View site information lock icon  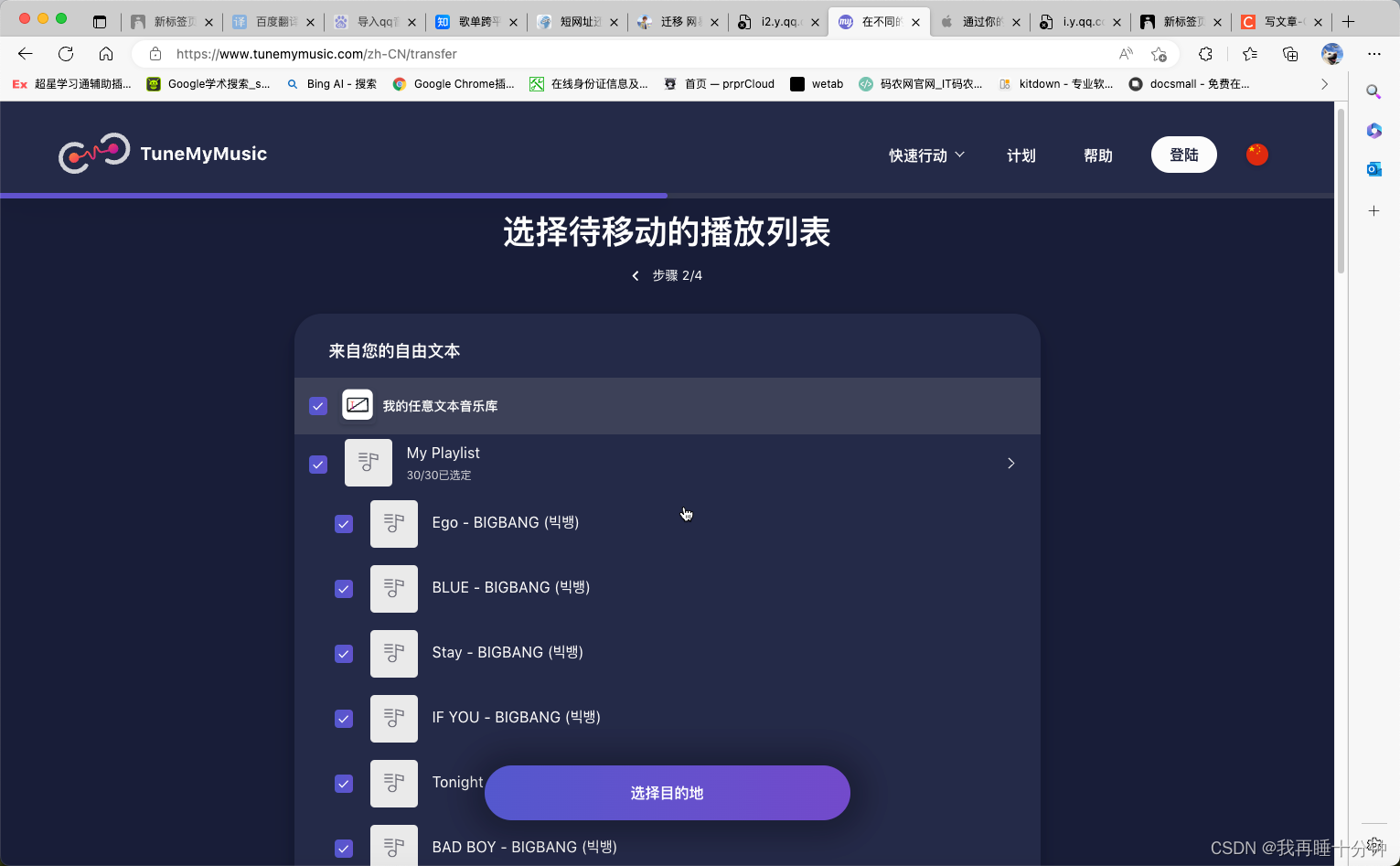point(155,54)
